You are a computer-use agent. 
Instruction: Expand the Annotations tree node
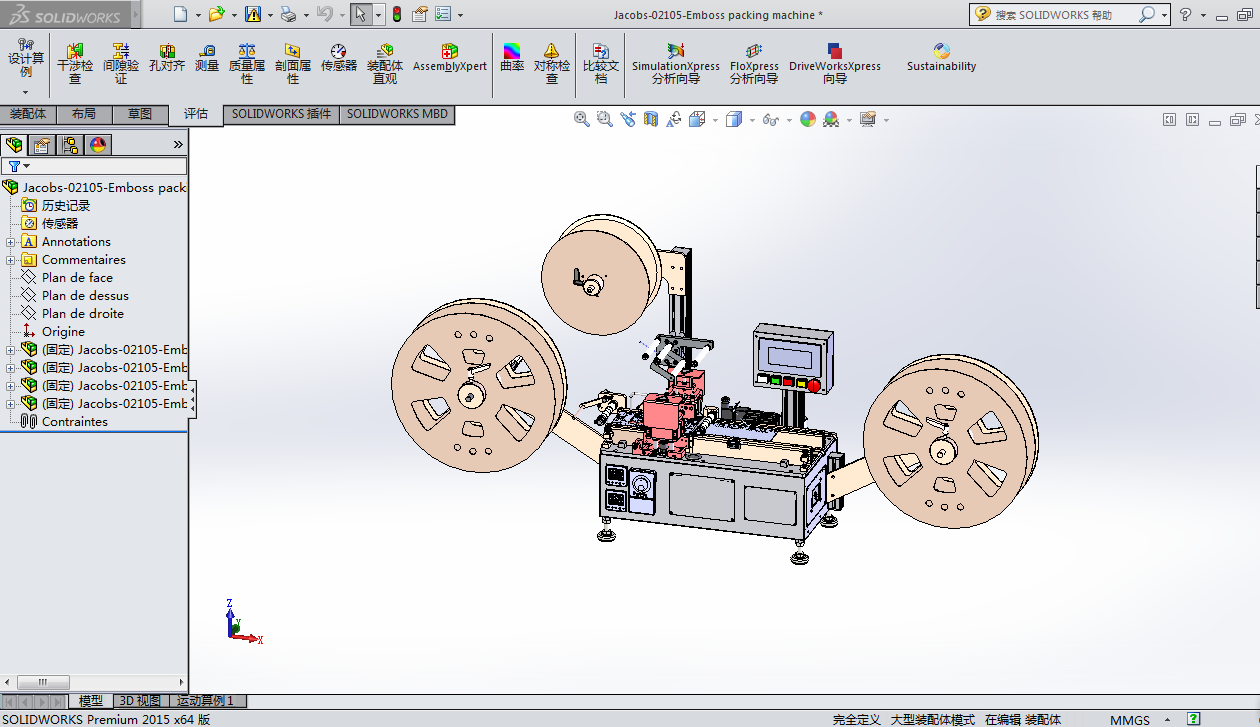point(11,242)
